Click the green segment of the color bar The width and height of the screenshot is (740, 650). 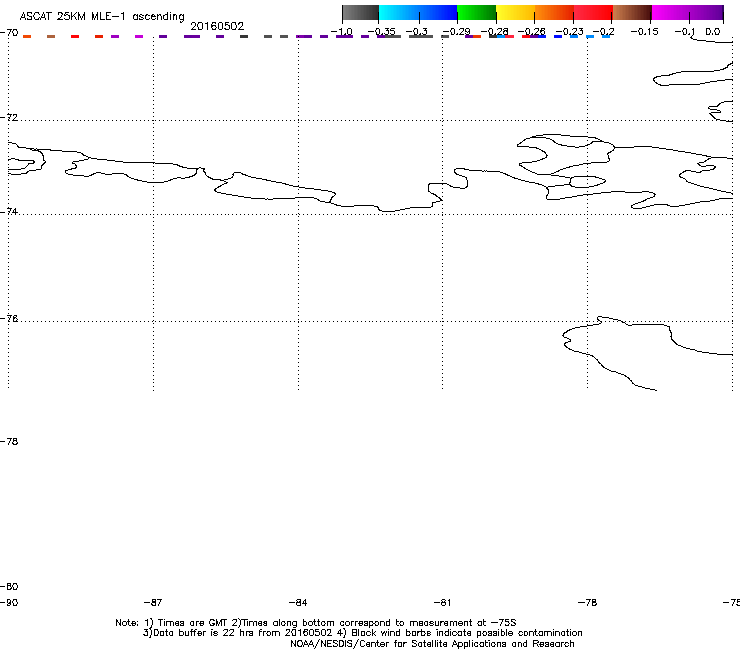click(476, 13)
